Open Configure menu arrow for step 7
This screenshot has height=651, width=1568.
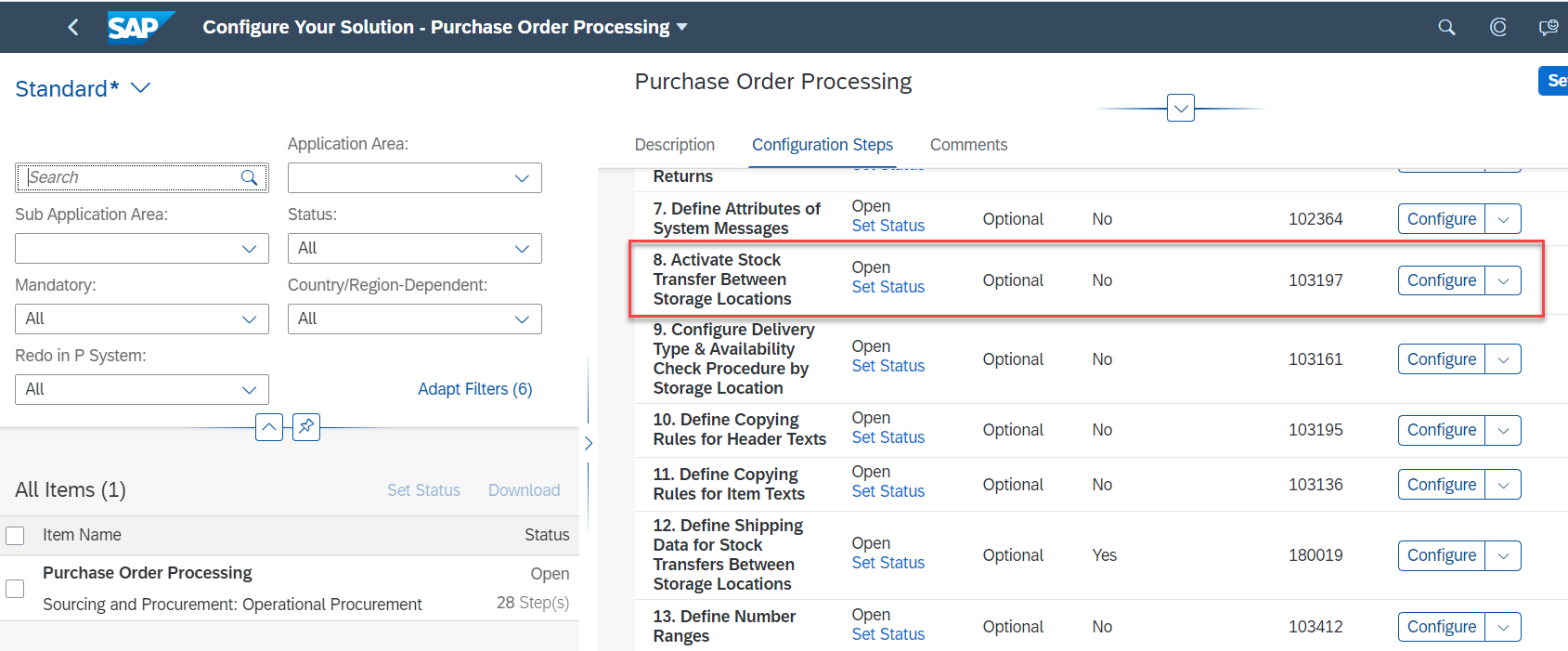pos(1503,219)
